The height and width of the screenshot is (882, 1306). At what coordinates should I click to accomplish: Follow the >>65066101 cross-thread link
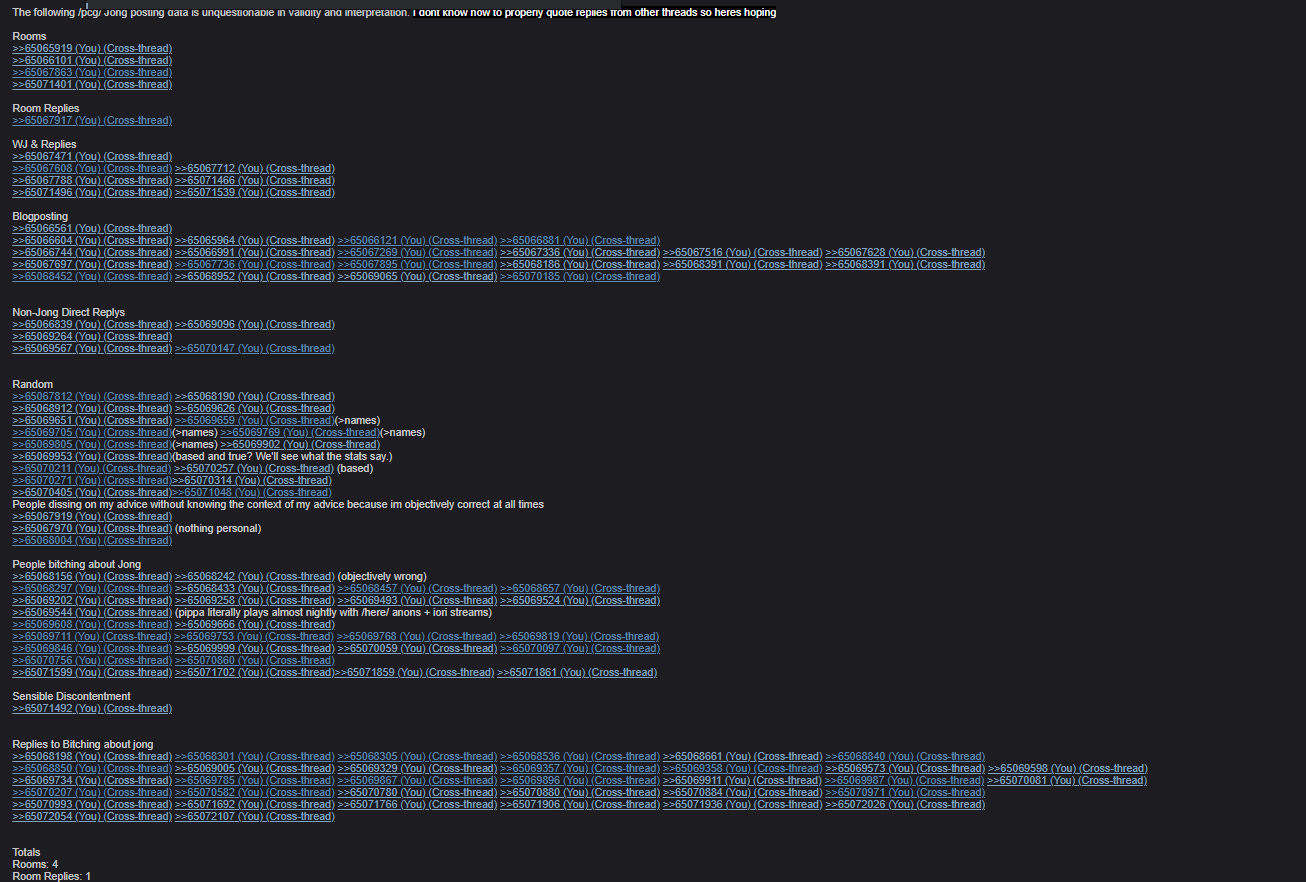(92, 60)
